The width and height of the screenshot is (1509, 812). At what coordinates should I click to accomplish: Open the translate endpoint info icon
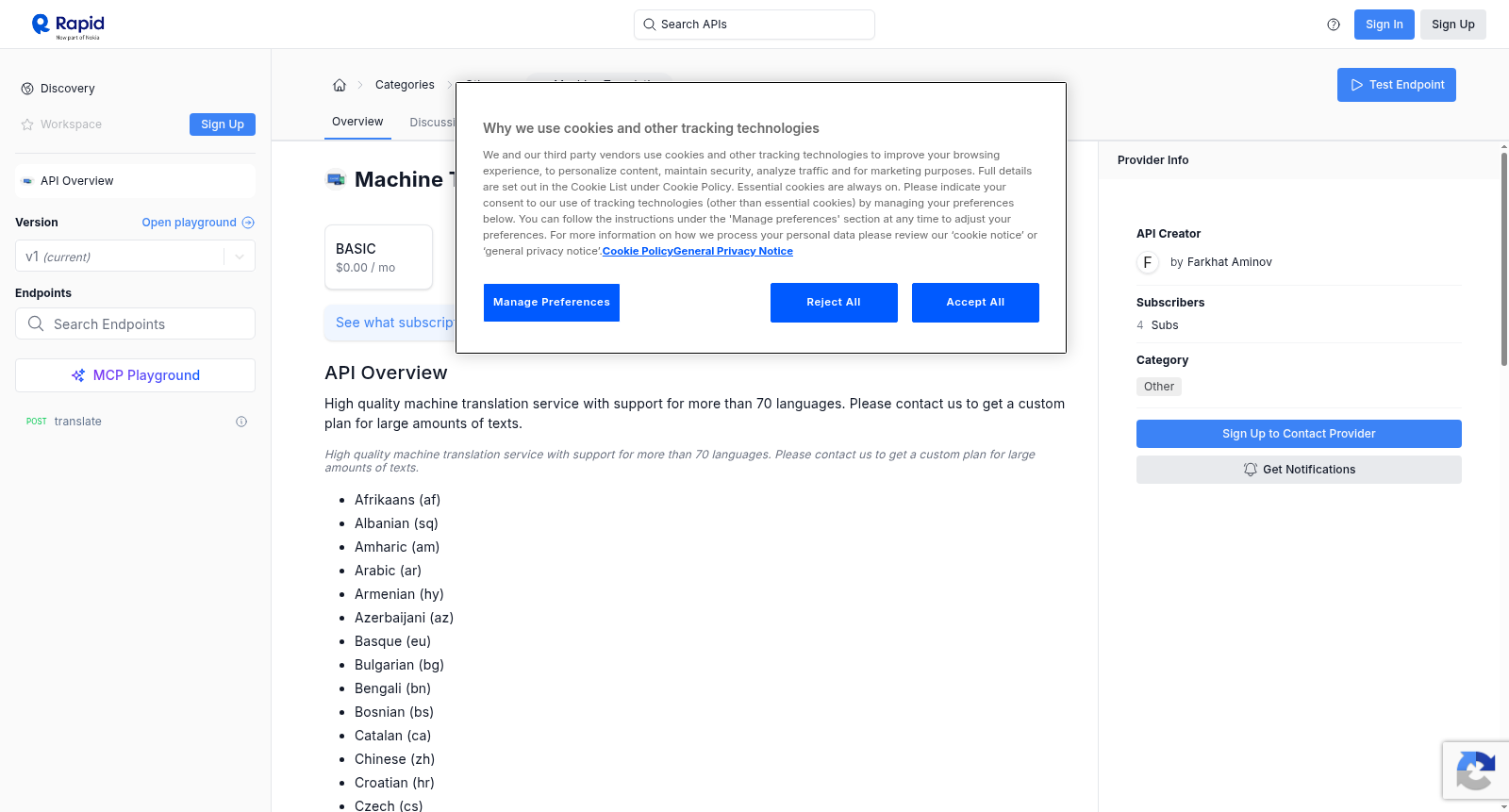241,422
